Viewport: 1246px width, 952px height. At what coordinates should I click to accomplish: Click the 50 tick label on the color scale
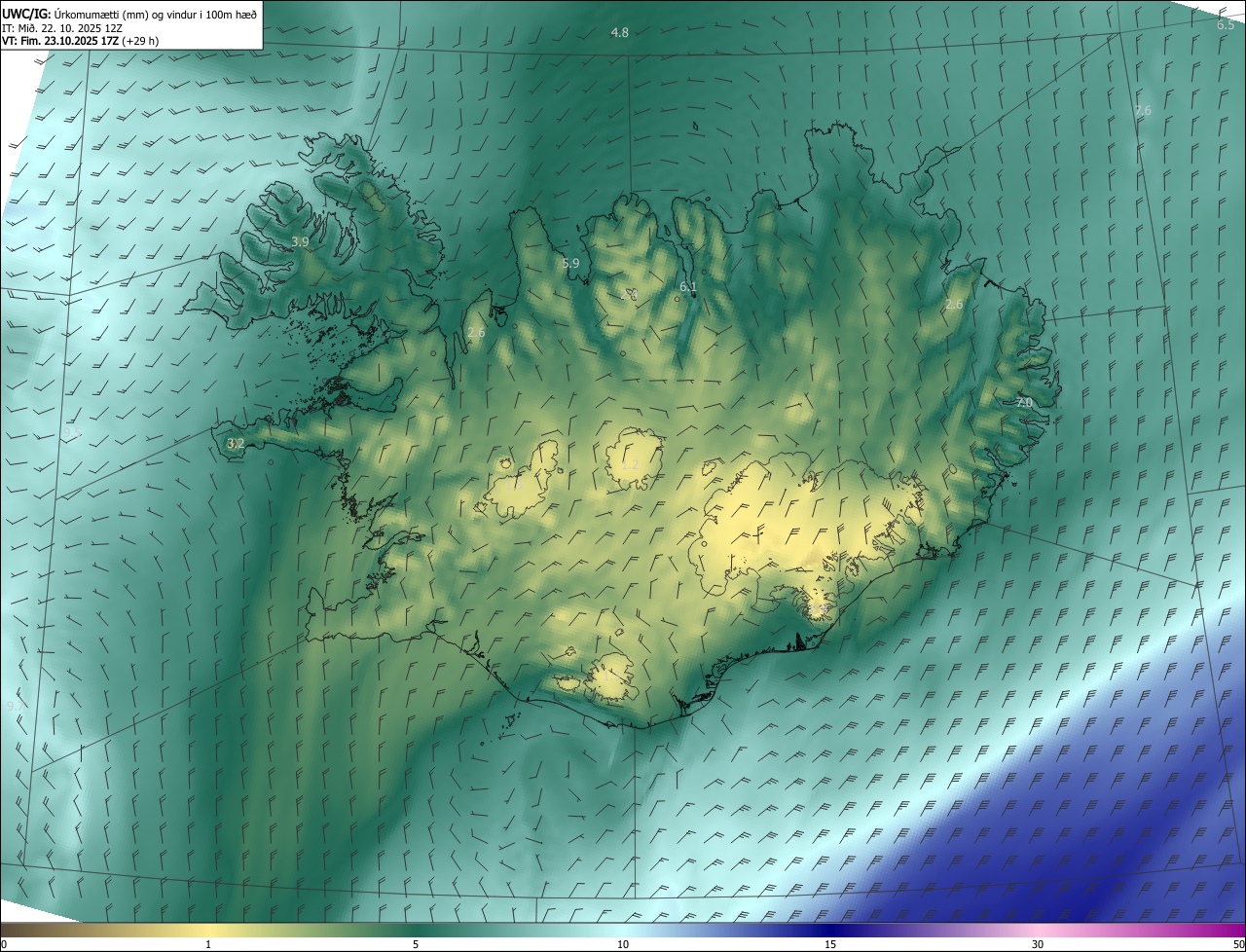1237,944
